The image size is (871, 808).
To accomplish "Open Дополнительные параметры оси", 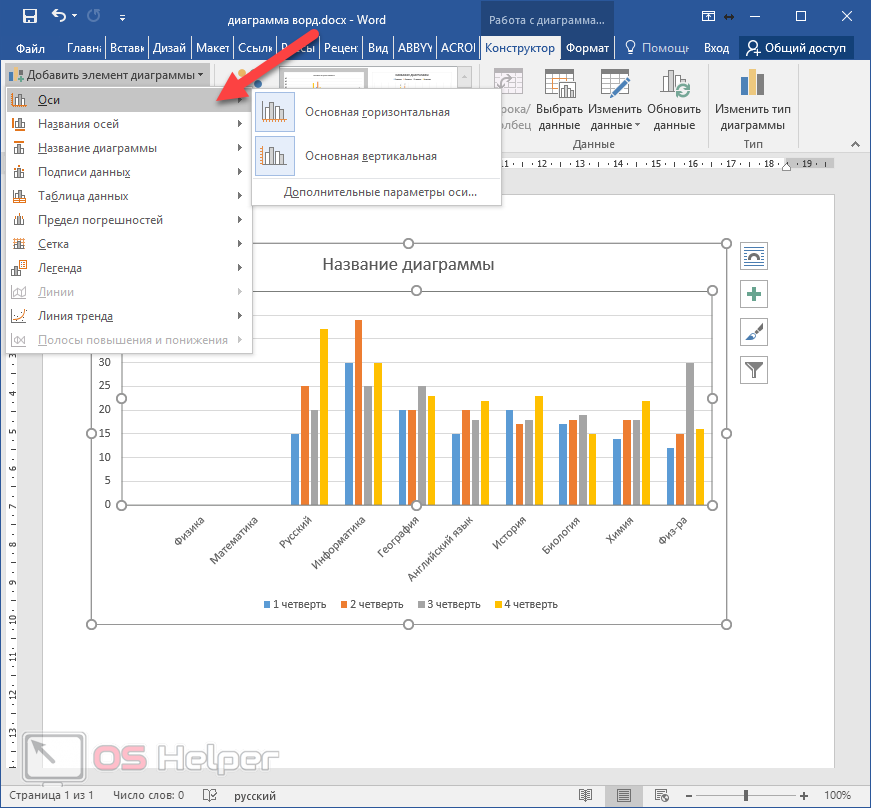I will pyautogui.click(x=380, y=192).
